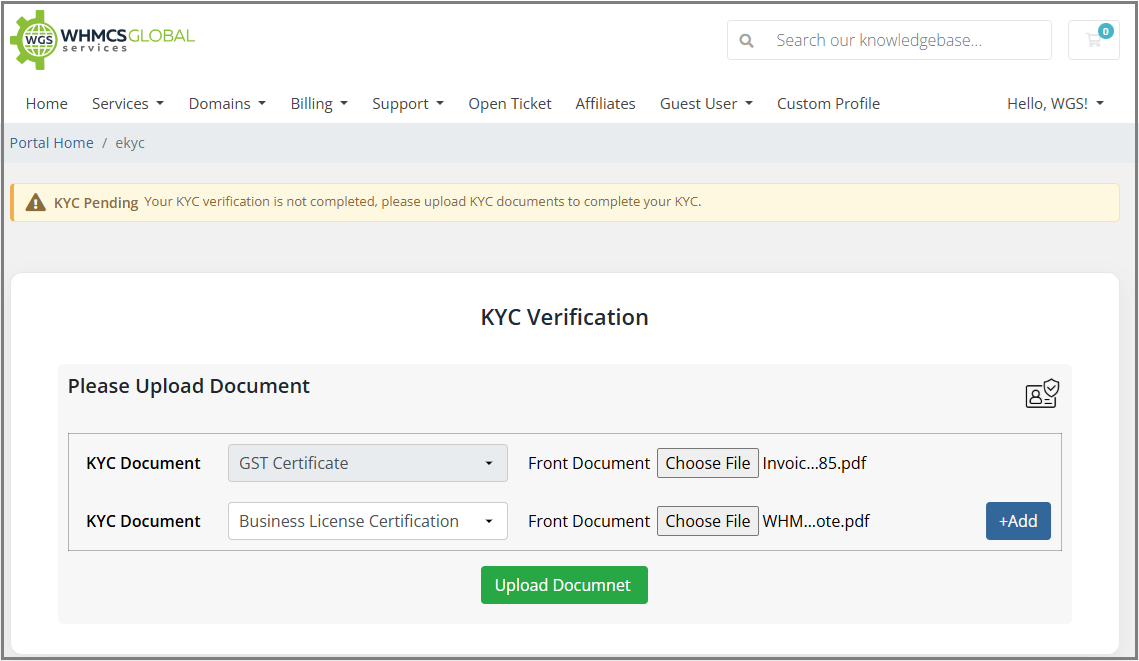The image size is (1139, 661).
Task: Open the Custom Profile menu item
Action: [x=828, y=104]
